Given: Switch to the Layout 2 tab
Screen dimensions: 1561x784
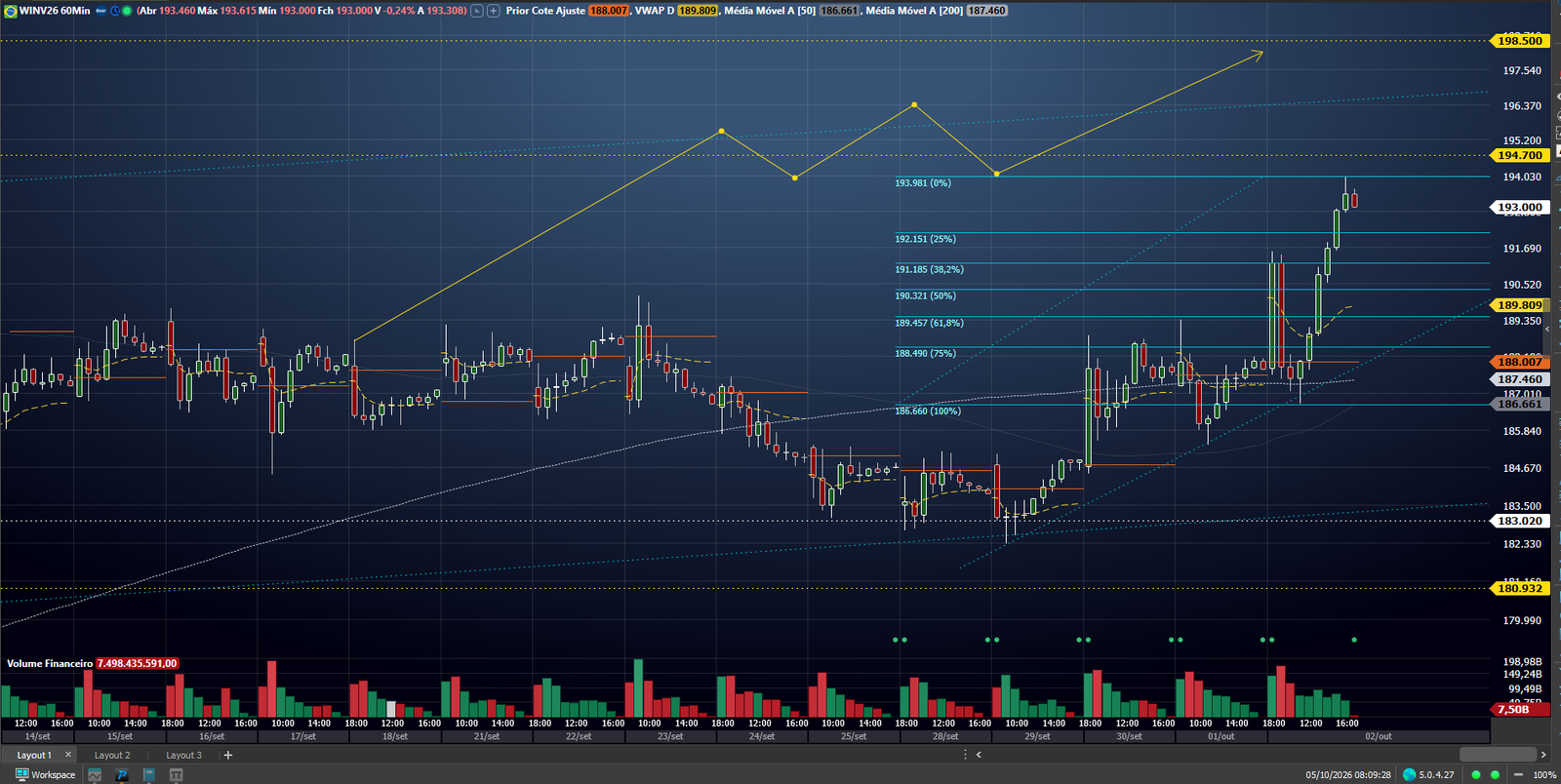Looking at the screenshot, I should [112, 755].
